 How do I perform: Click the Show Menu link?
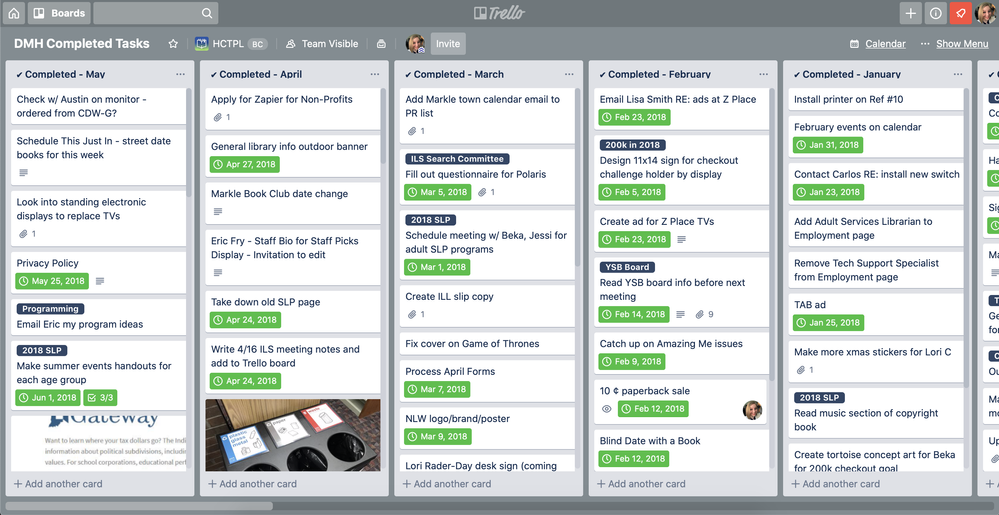click(954, 43)
